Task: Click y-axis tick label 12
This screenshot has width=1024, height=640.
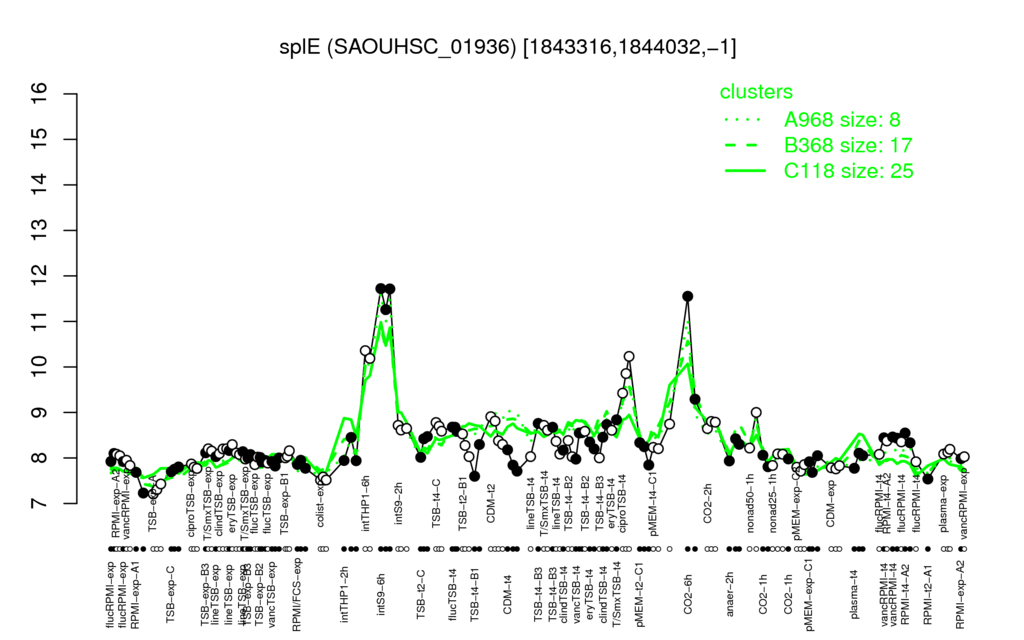Action: click(x=40, y=276)
